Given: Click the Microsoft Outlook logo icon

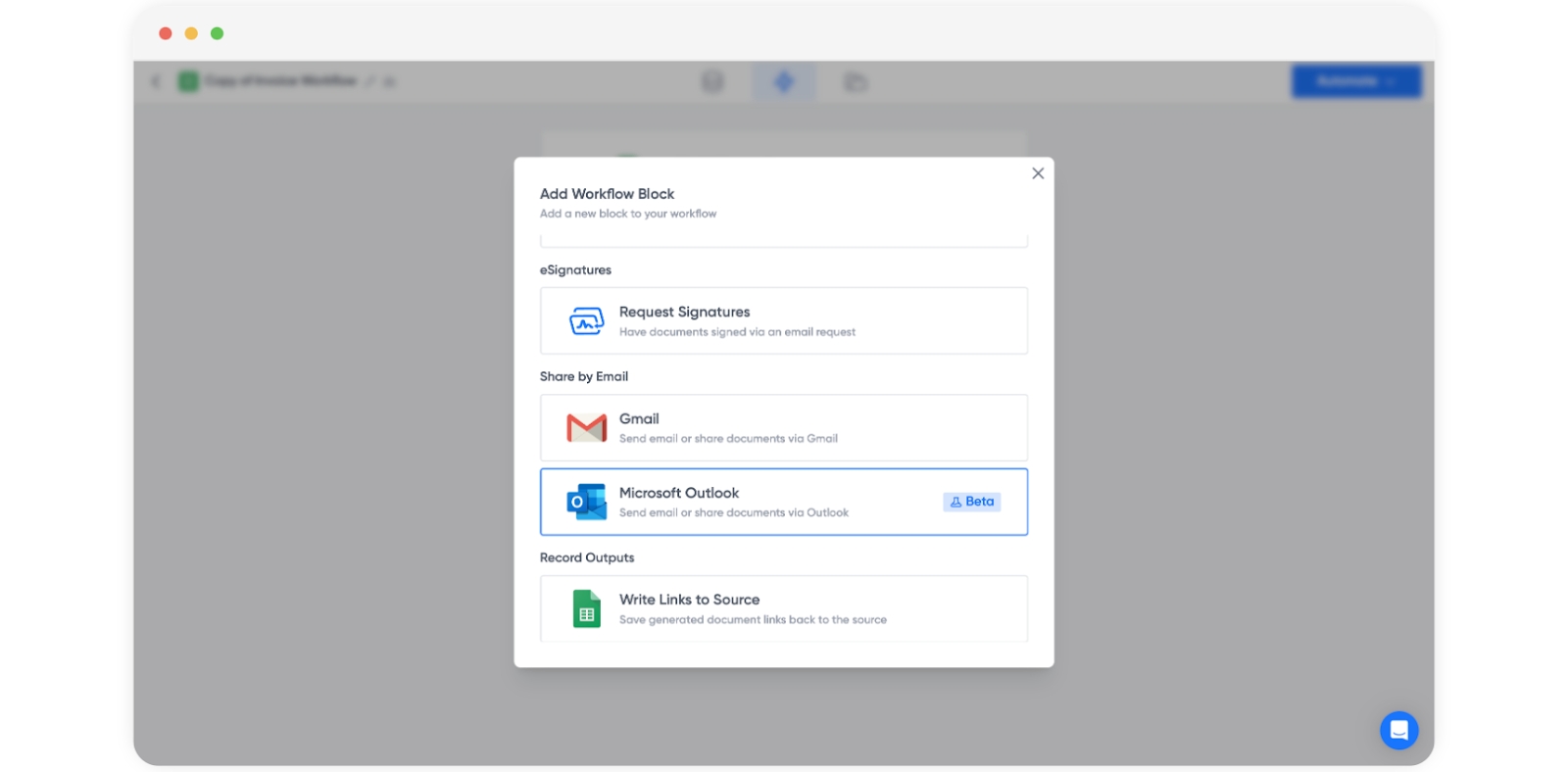Looking at the screenshot, I should [x=586, y=502].
